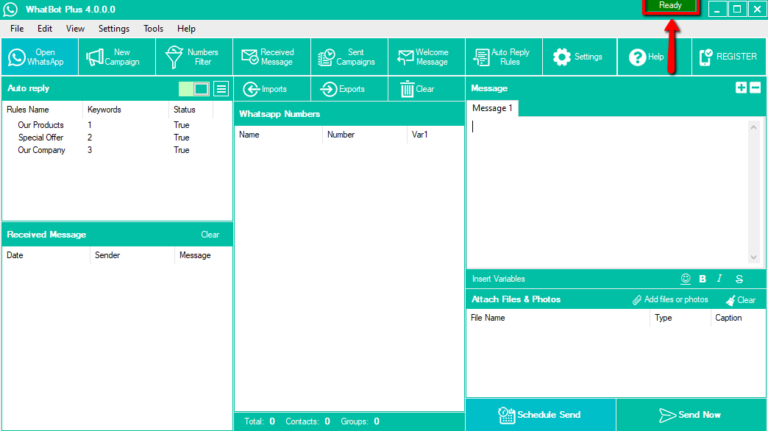Image resolution: width=768 pixels, height=431 pixels.
Task: Toggle strikethrough text formatting
Action: point(739,279)
